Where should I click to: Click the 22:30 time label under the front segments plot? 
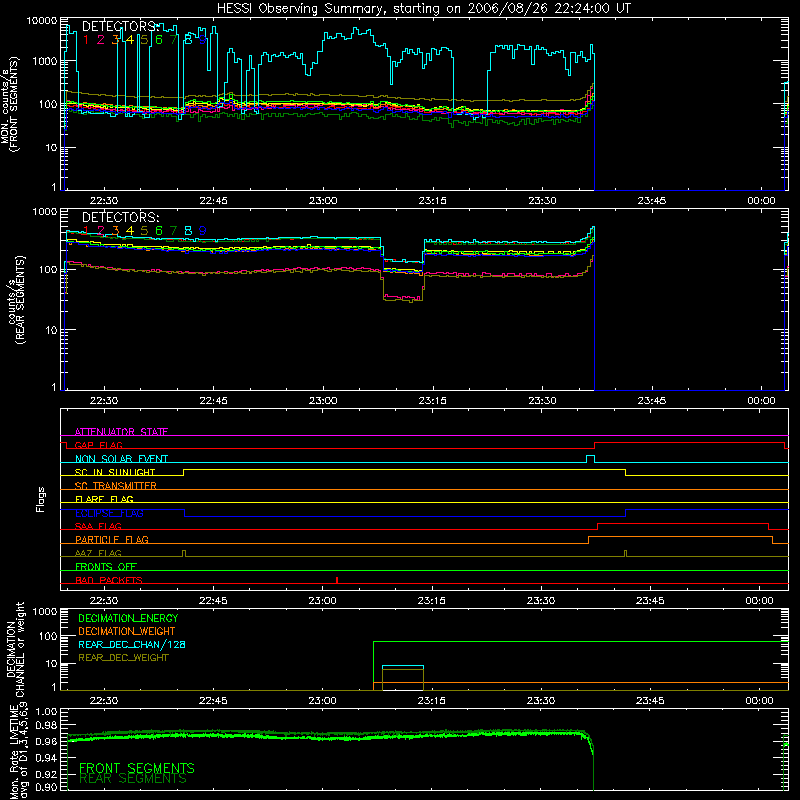click(x=104, y=201)
